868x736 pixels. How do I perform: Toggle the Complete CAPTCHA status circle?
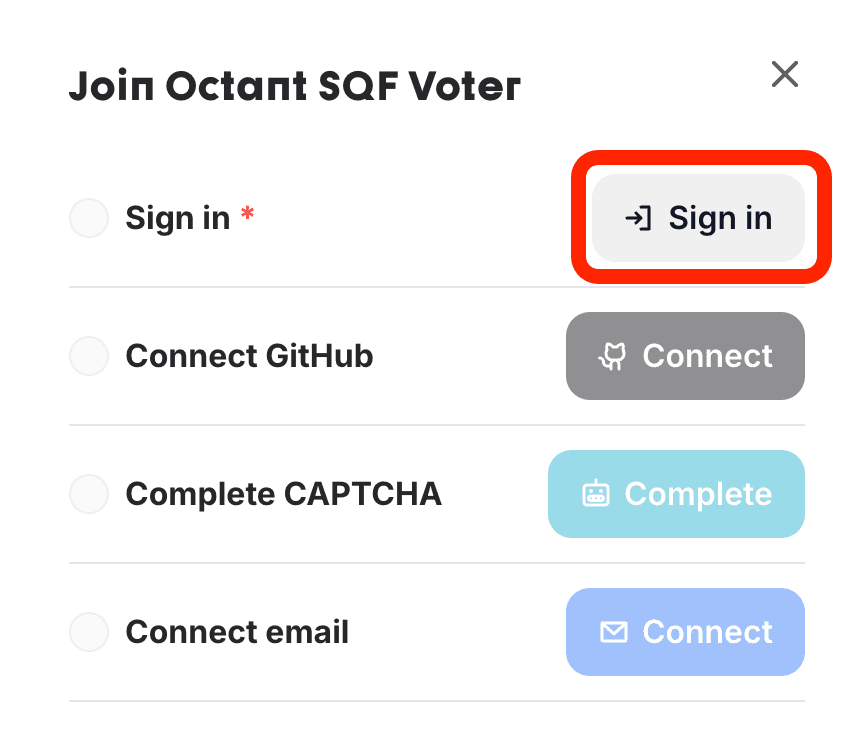[89, 494]
